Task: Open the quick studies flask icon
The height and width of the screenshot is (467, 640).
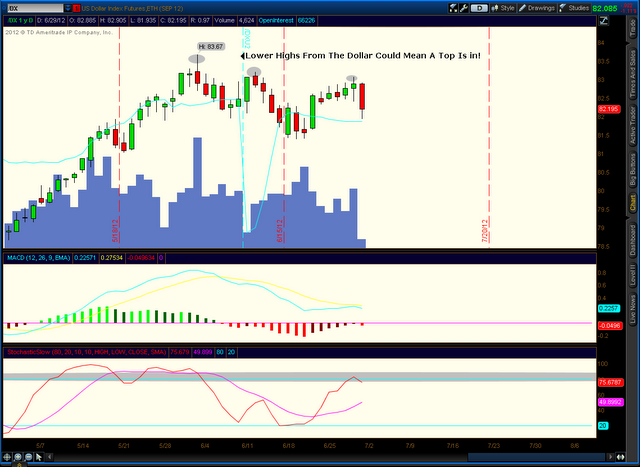Action: point(453,8)
